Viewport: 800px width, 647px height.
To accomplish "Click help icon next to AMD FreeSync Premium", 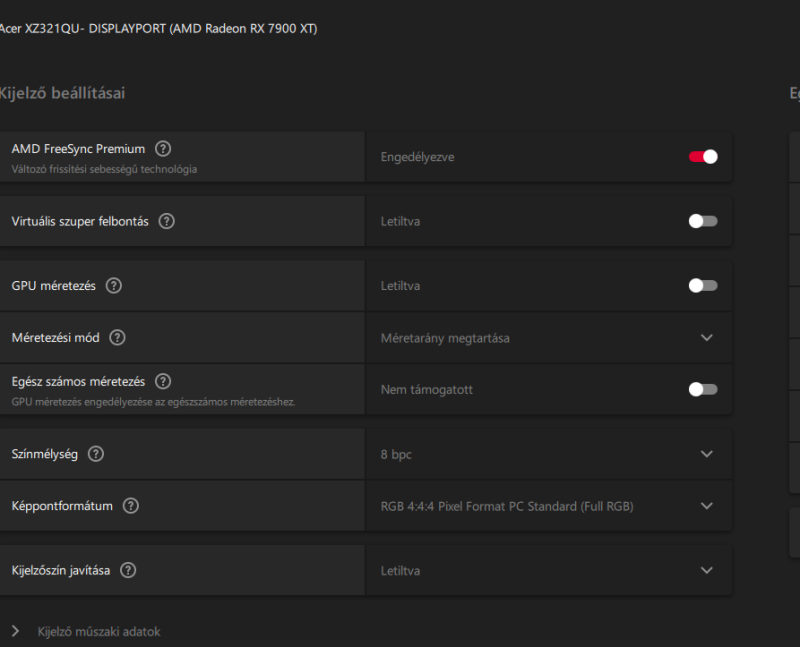I will pyautogui.click(x=163, y=149).
